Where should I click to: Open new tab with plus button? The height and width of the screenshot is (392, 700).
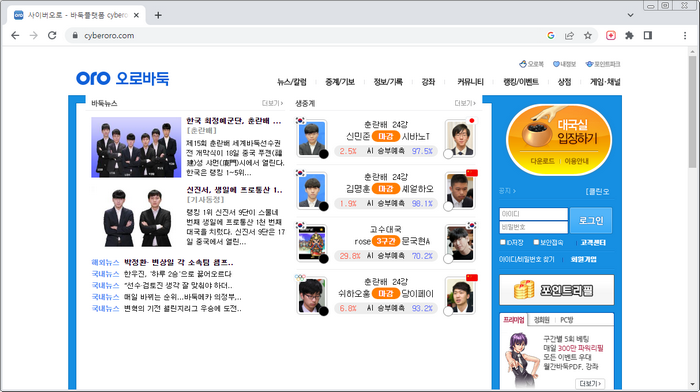158,15
